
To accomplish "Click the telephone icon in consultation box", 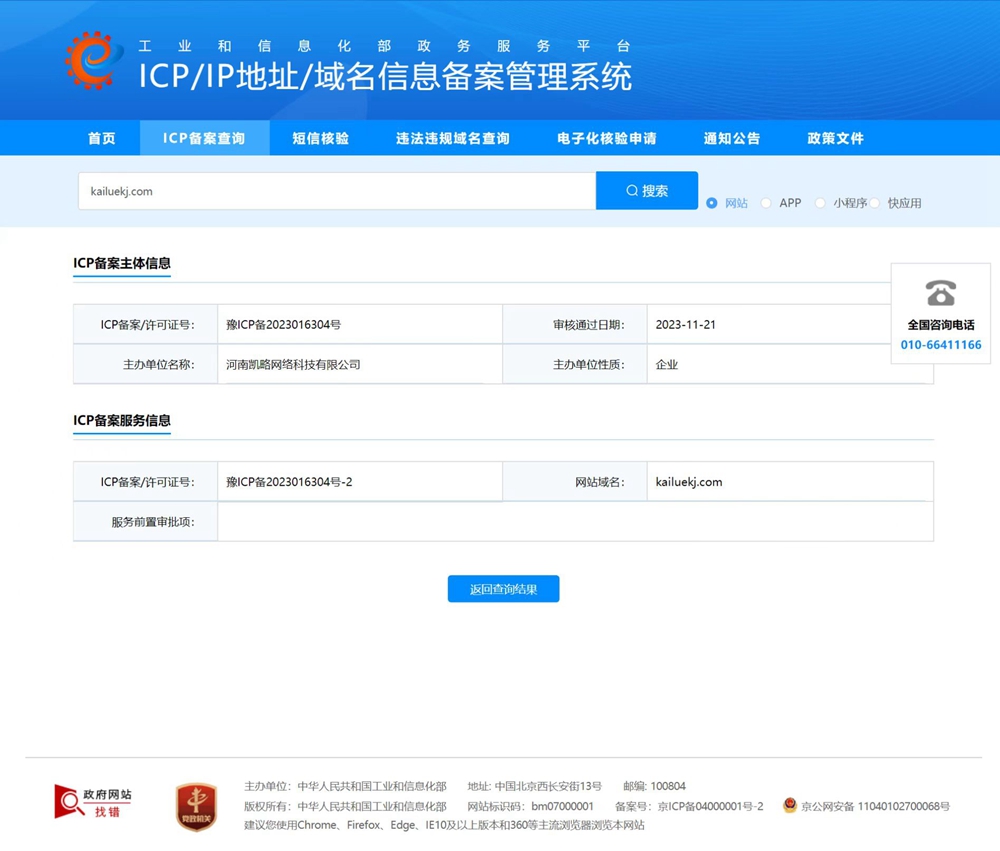I will (x=941, y=293).
